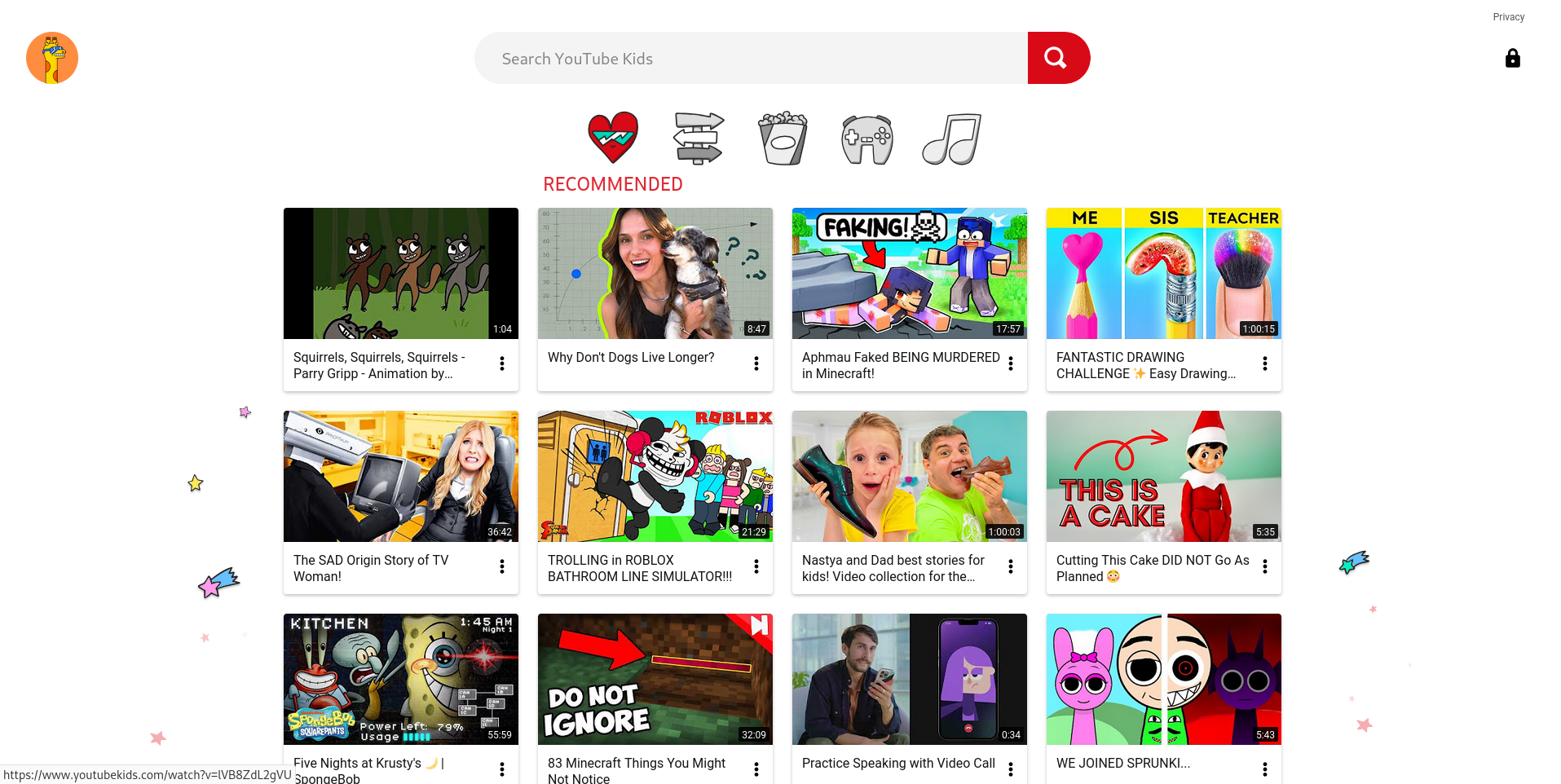Play the SpongeBob kitchen thumbnail
This screenshot has width=1561, height=784.
401,679
